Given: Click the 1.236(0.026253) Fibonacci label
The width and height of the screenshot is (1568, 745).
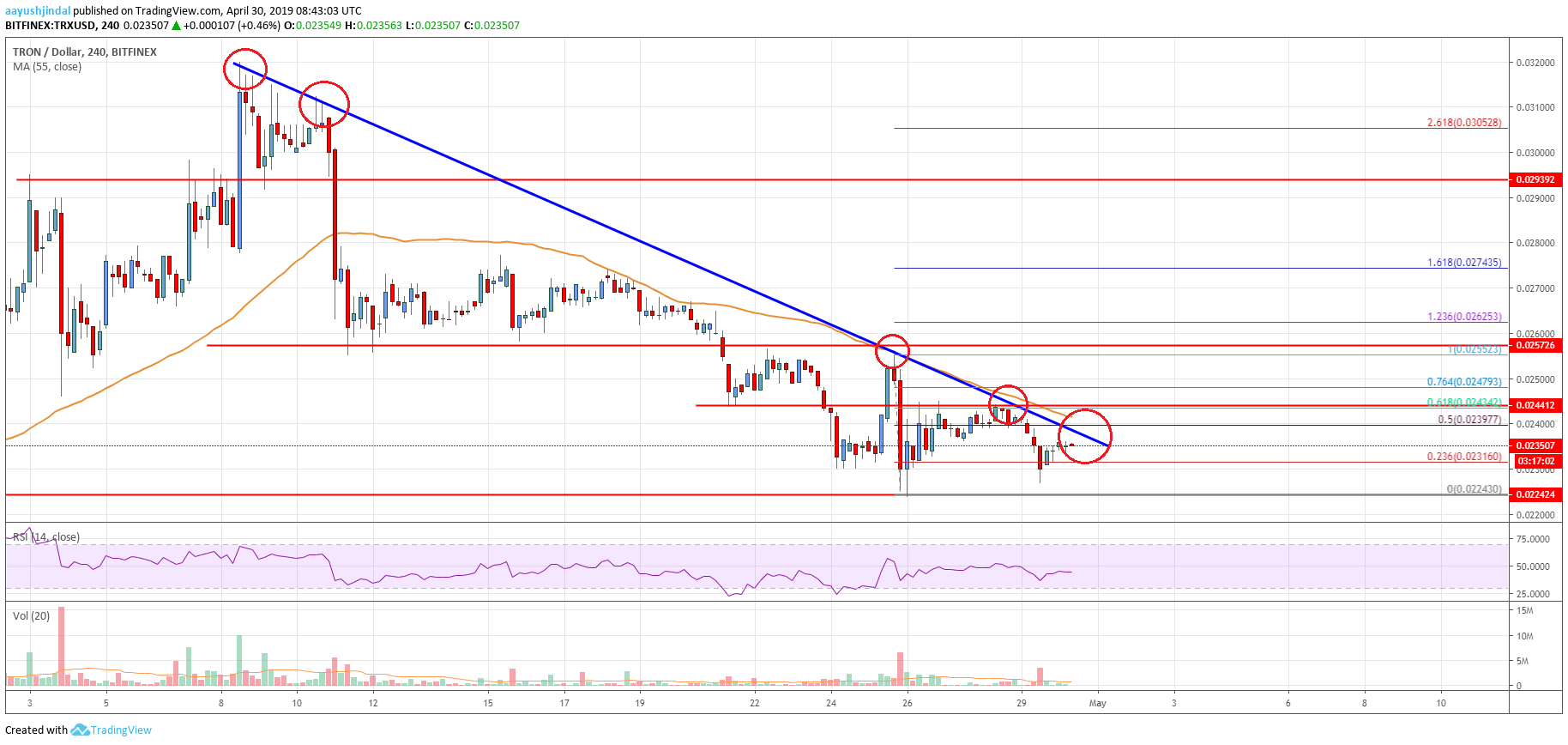Looking at the screenshot, I should pyautogui.click(x=1464, y=317).
